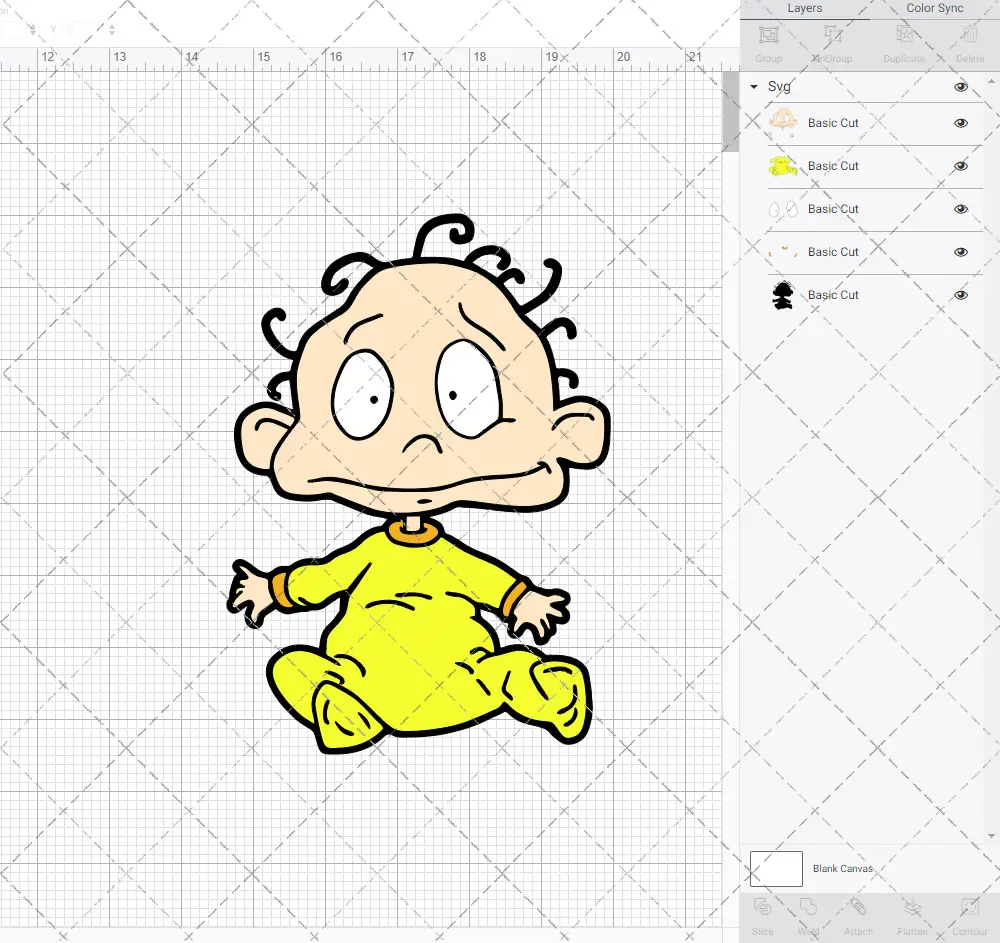The image size is (1000, 943).
Task: Select the white eyes layer thumbnail
Action: point(783,209)
